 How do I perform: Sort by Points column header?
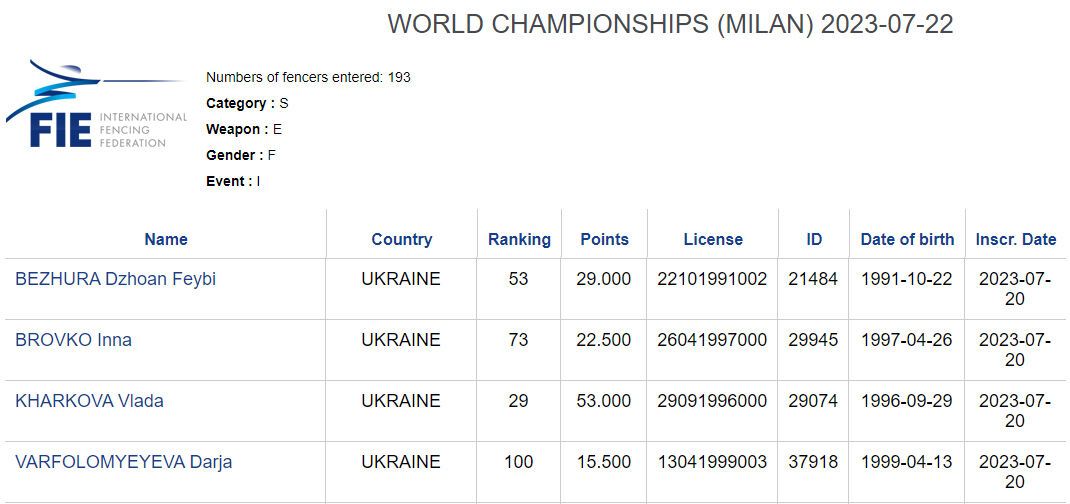604,239
